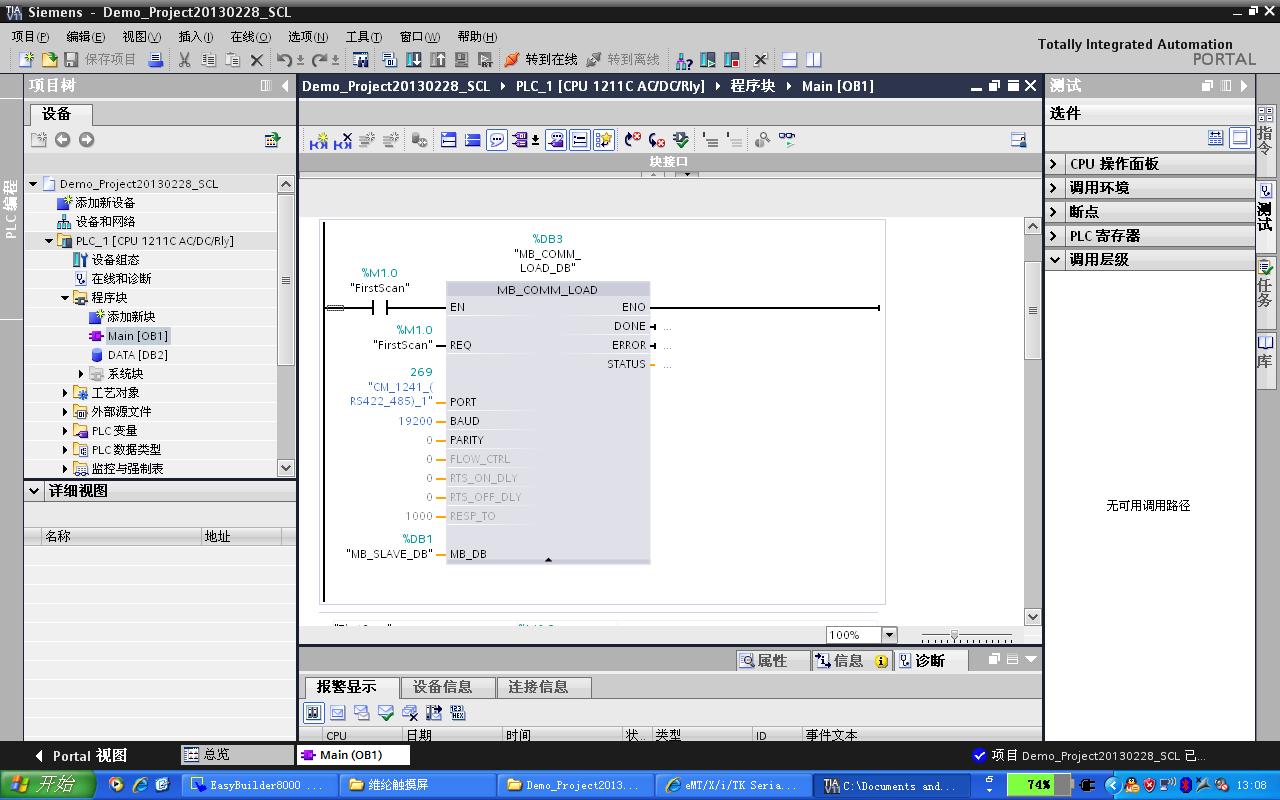
Task: Toggle the freeze alarm display button
Action: (313, 713)
